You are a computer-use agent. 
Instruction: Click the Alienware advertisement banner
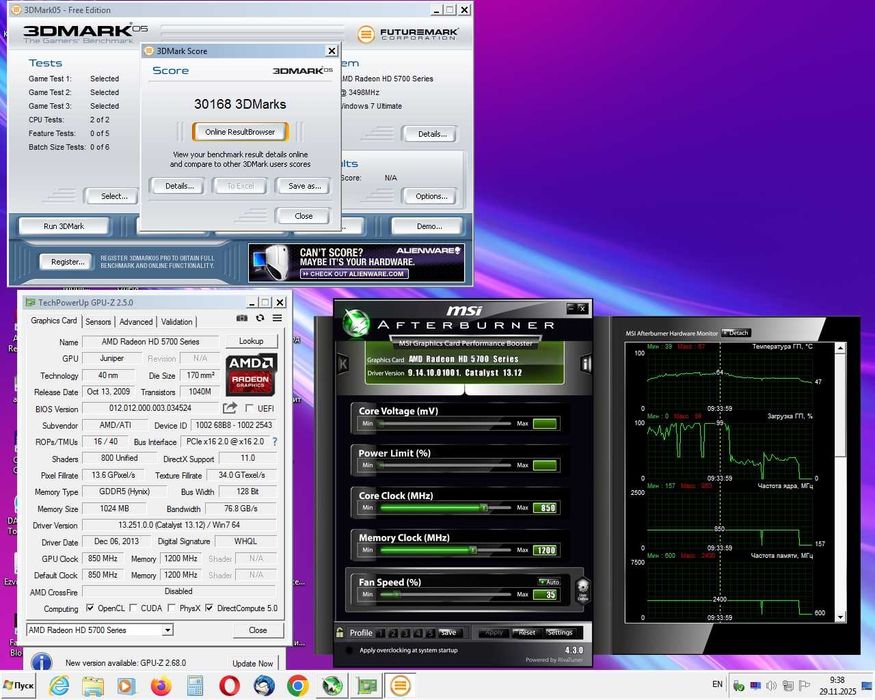(357, 262)
